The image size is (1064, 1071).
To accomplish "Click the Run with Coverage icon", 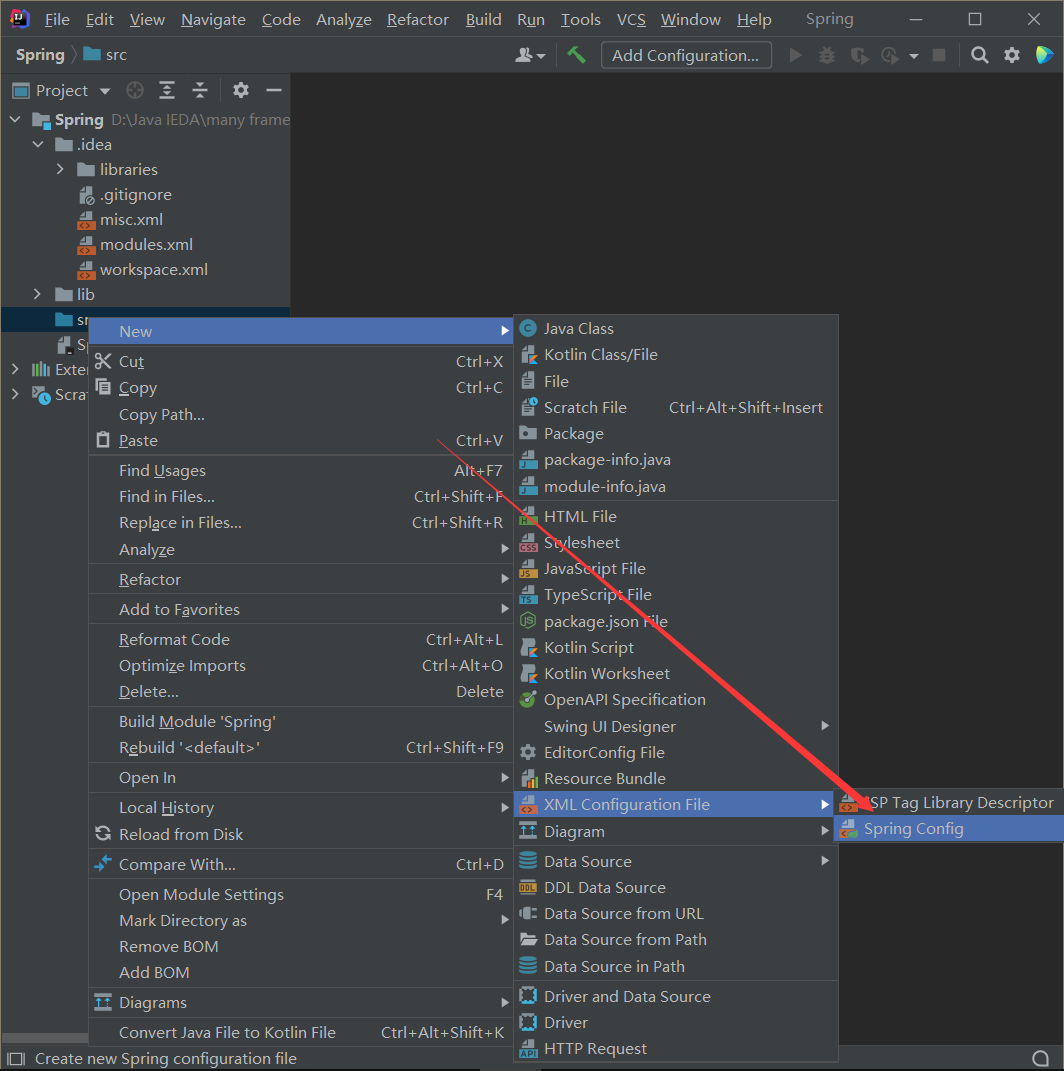I will coord(859,55).
